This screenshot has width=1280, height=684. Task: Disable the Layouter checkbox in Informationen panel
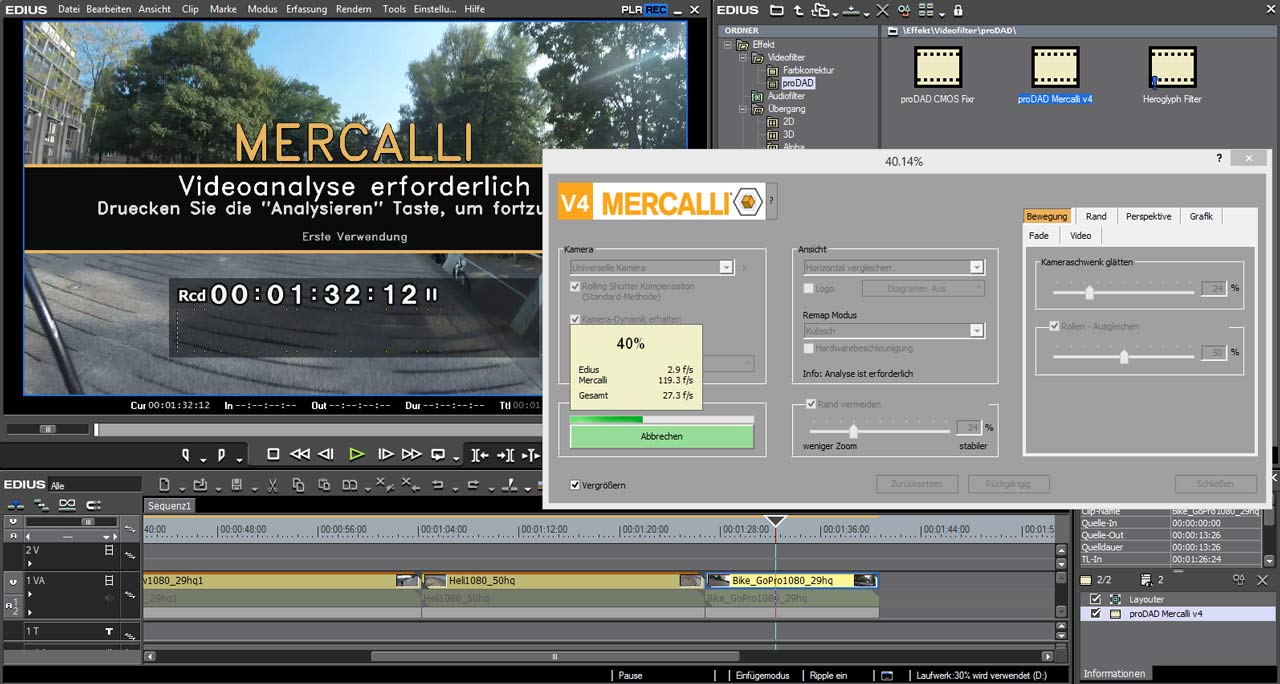click(1096, 599)
